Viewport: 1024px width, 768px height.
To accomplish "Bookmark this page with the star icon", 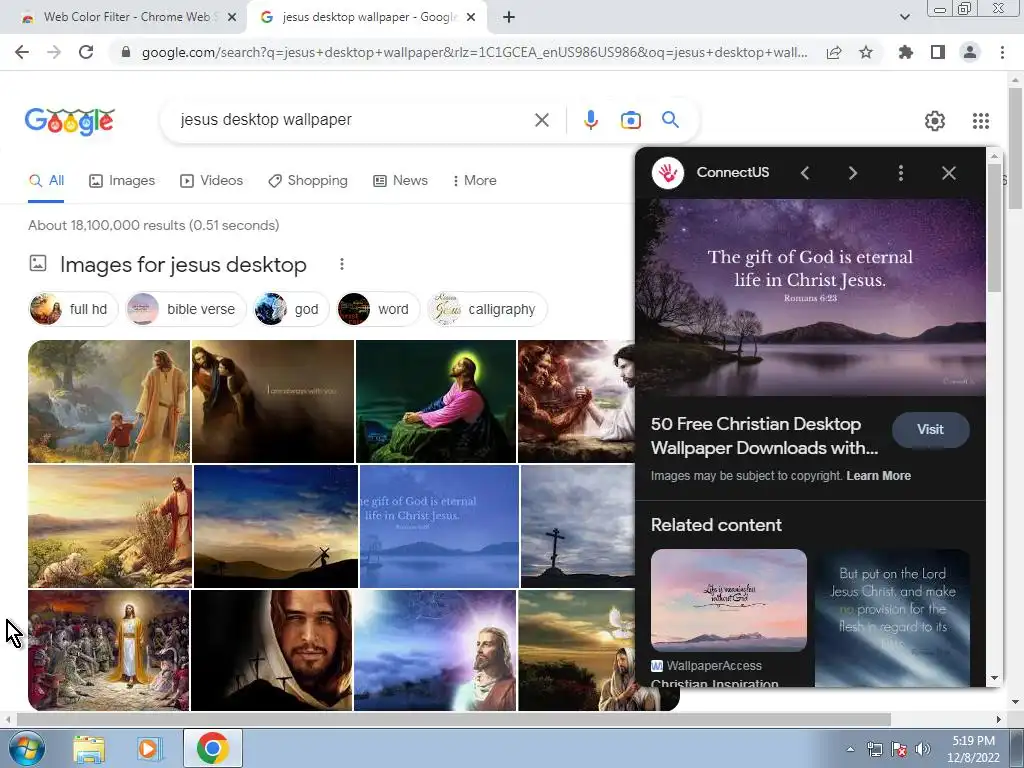I will tap(866, 52).
